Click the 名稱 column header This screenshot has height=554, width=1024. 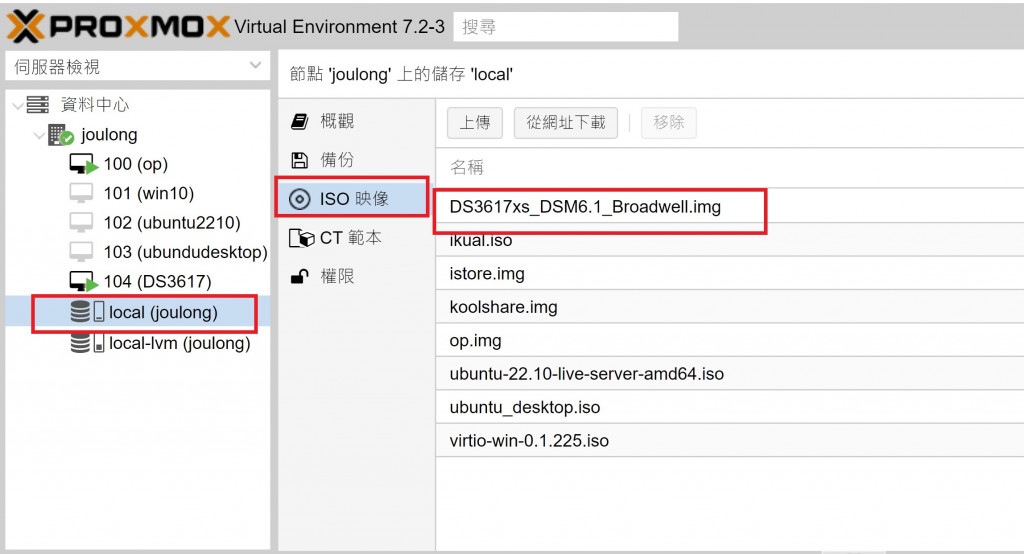click(729, 168)
